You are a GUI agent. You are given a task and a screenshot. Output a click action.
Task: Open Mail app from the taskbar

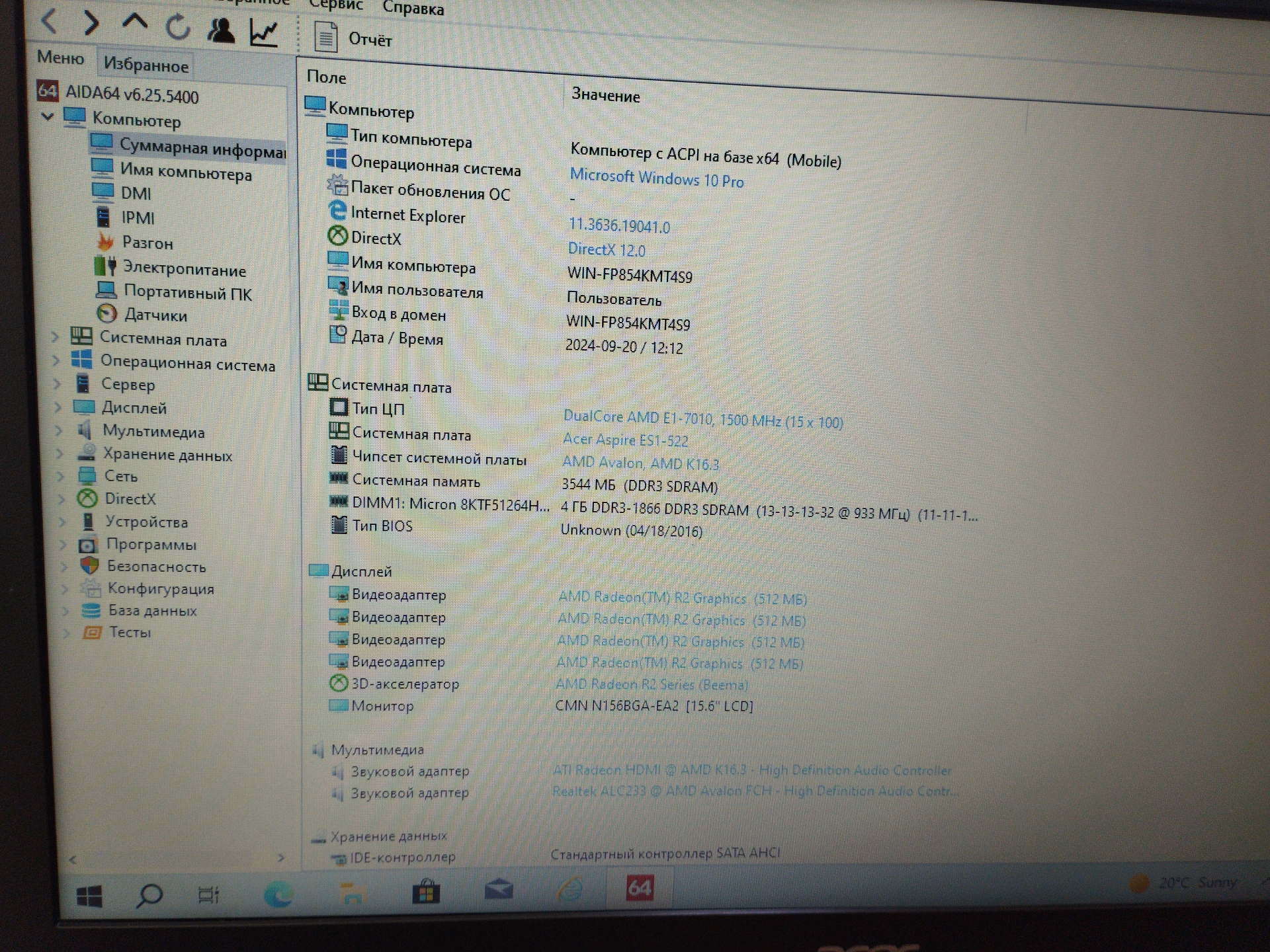click(499, 890)
